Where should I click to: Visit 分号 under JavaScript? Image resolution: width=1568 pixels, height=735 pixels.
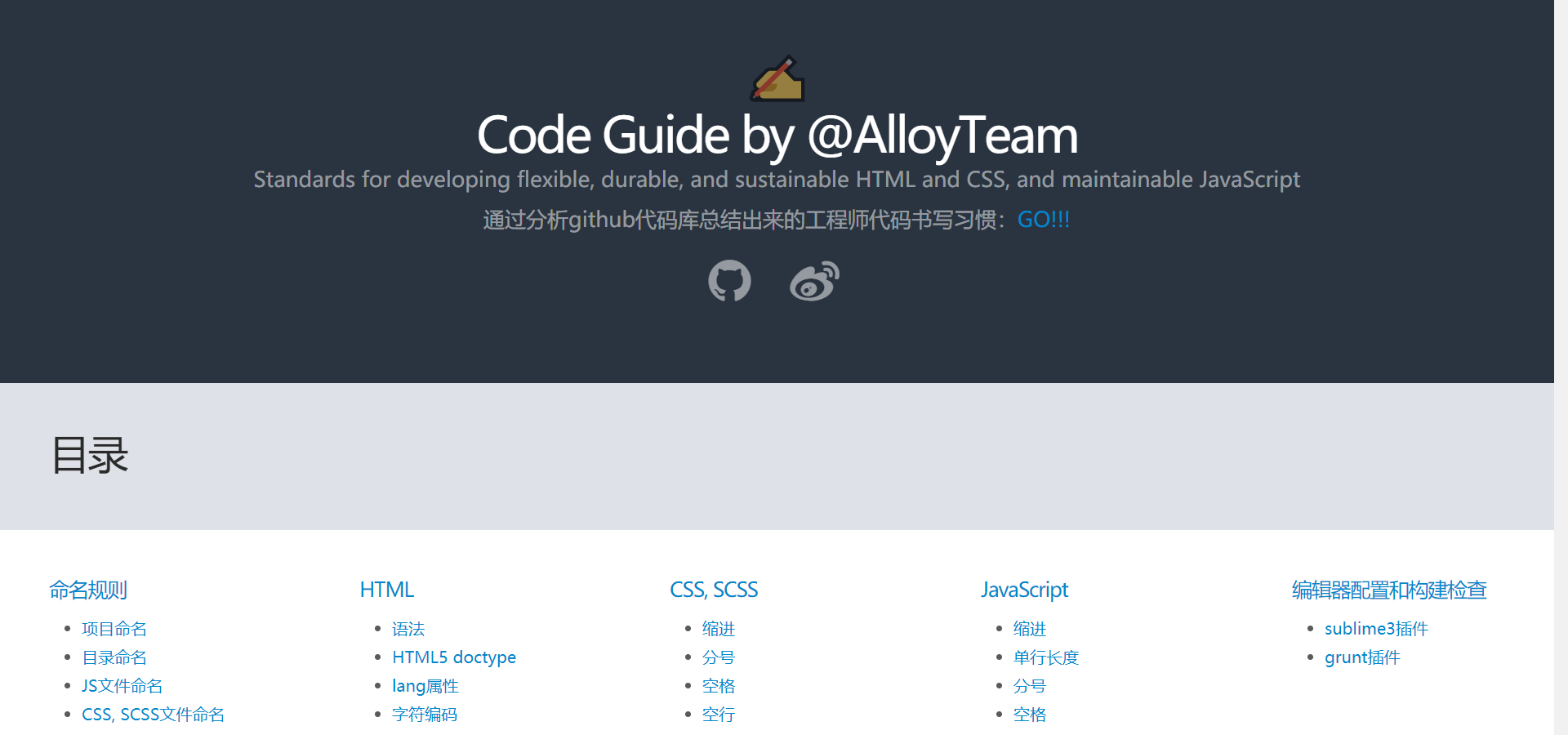(x=1030, y=686)
